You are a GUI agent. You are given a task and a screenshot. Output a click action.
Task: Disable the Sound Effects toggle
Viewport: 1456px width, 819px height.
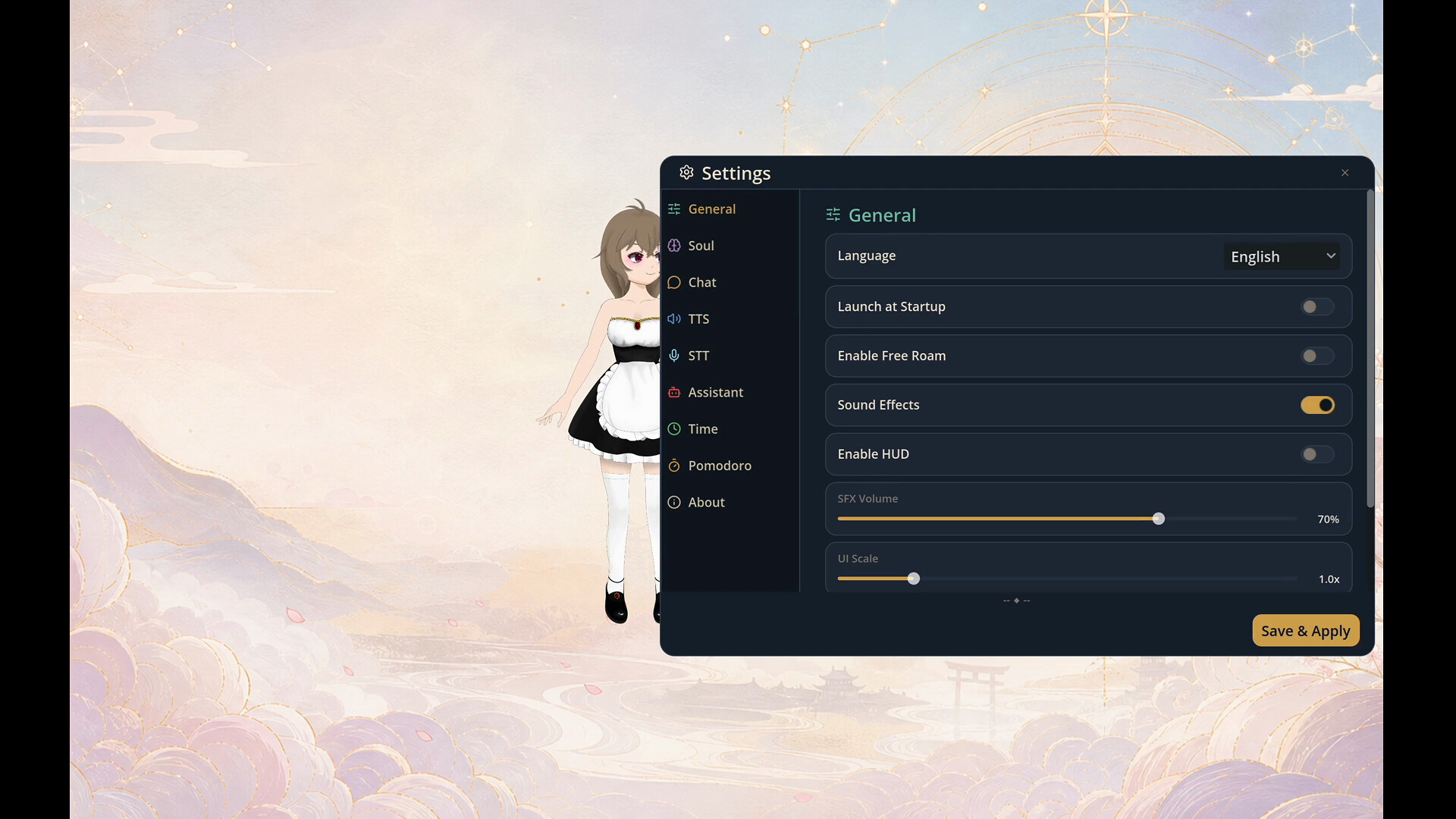tap(1317, 405)
